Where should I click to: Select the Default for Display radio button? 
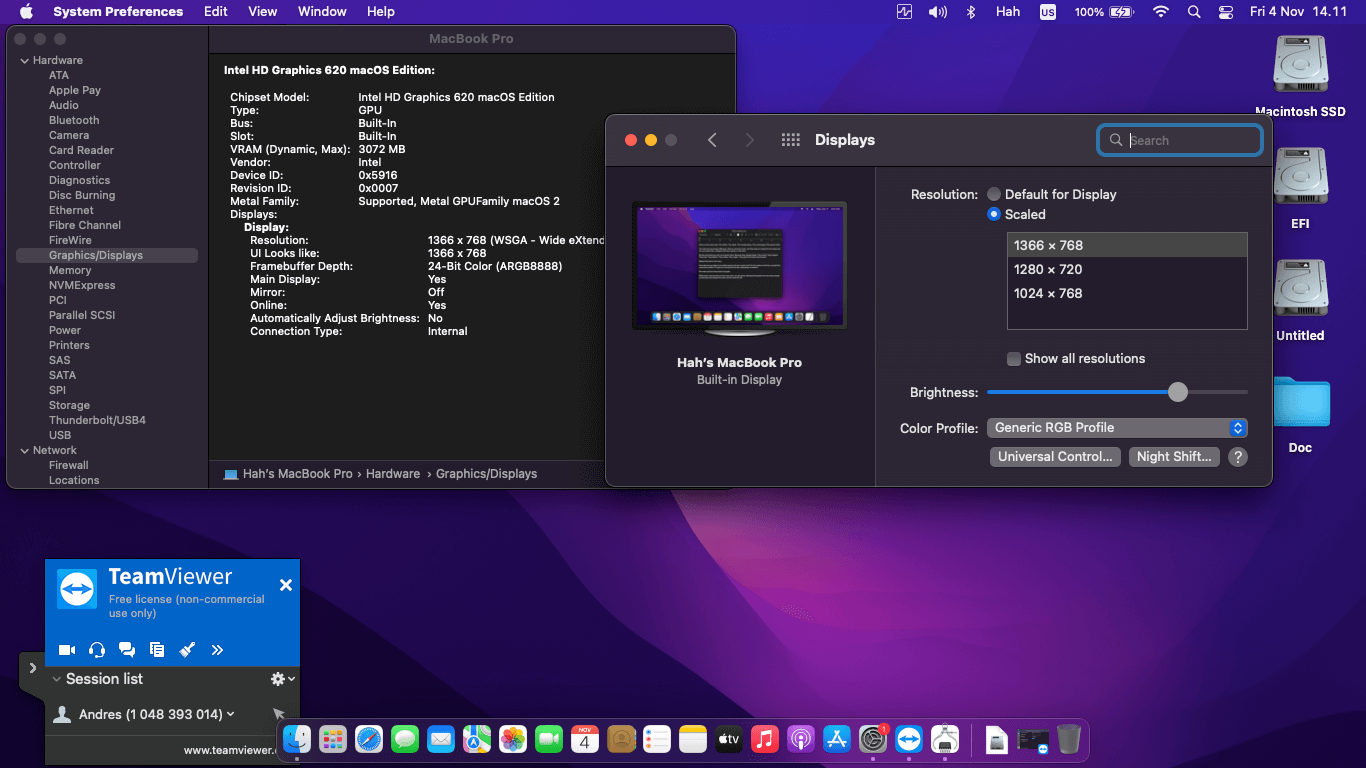[x=994, y=194]
